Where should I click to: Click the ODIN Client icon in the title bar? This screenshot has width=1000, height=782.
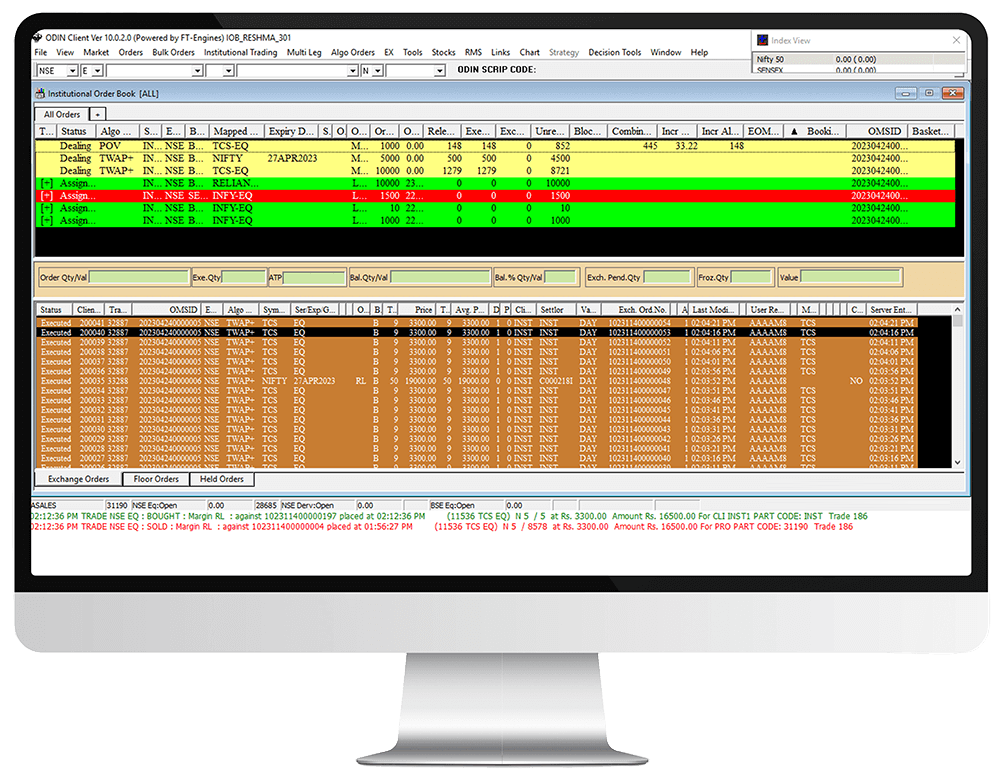tap(38, 38)
